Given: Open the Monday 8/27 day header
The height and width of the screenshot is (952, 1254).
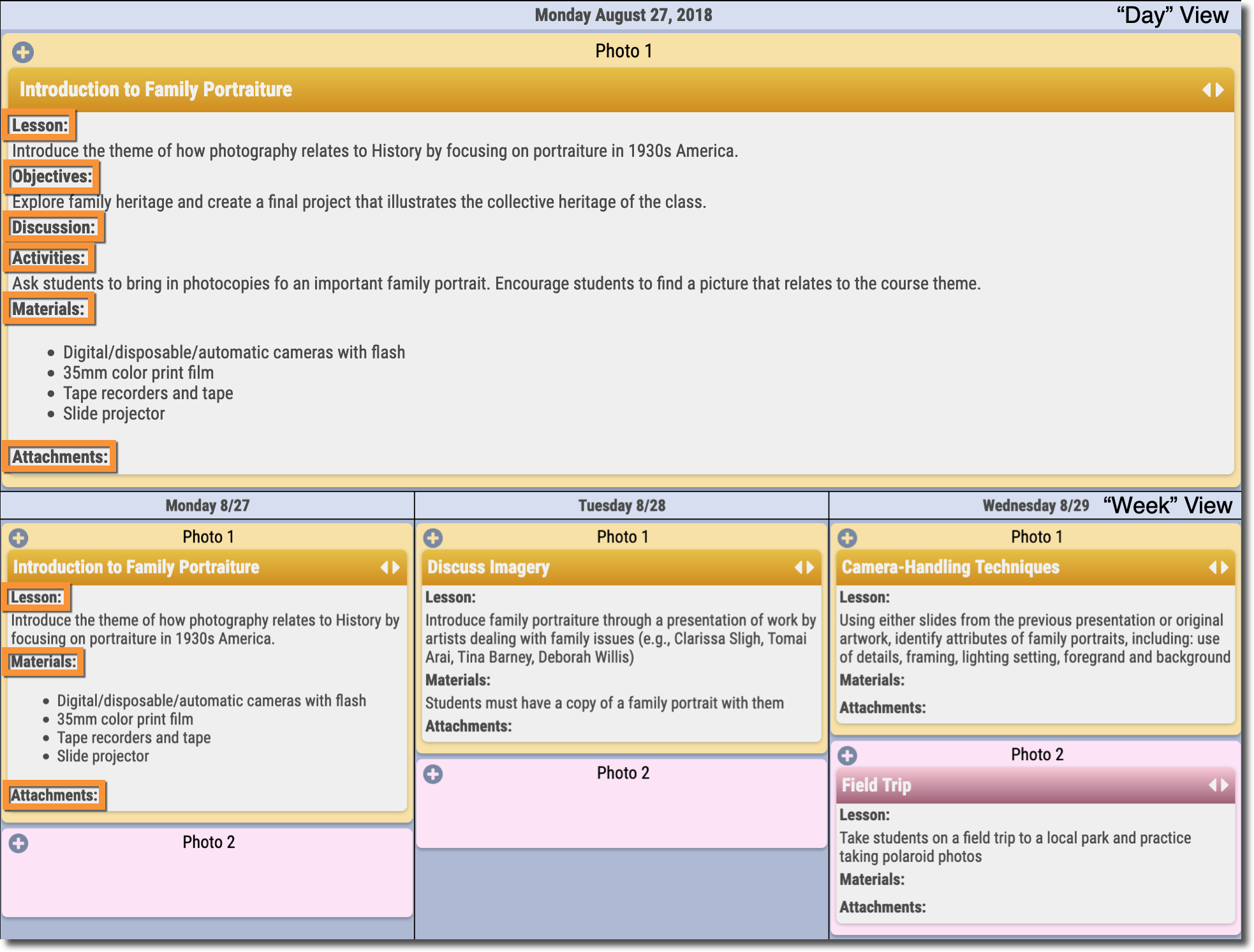Looking at the screenshot, I should [x=207, y=506].
